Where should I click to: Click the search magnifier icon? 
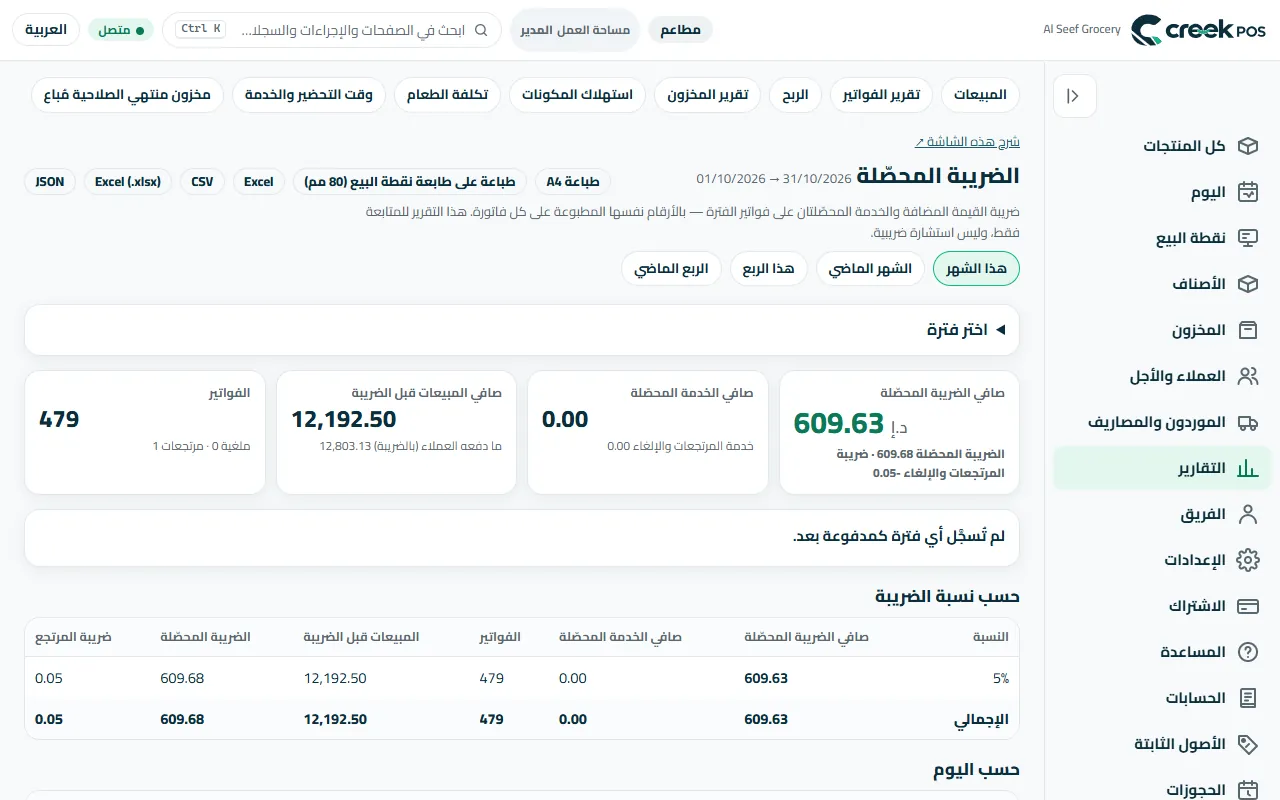tap(481, 30)
